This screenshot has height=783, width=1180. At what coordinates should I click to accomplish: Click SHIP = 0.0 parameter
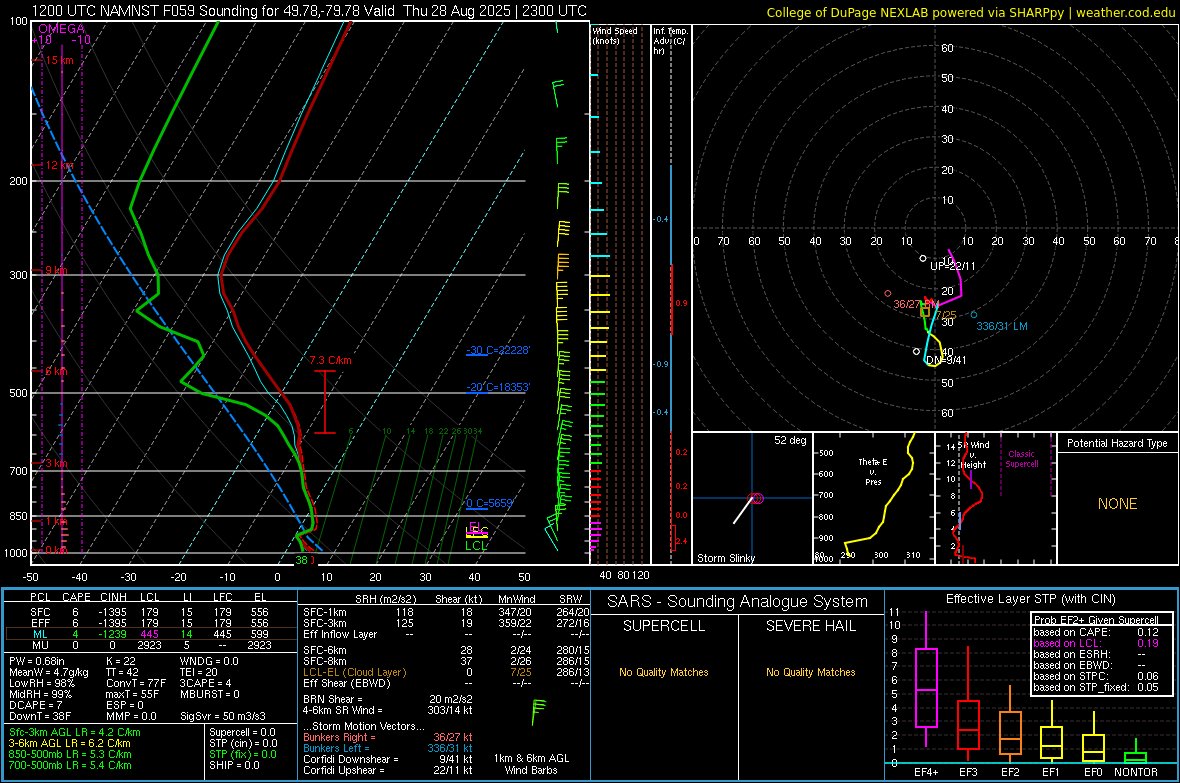[x=234, y=765]
